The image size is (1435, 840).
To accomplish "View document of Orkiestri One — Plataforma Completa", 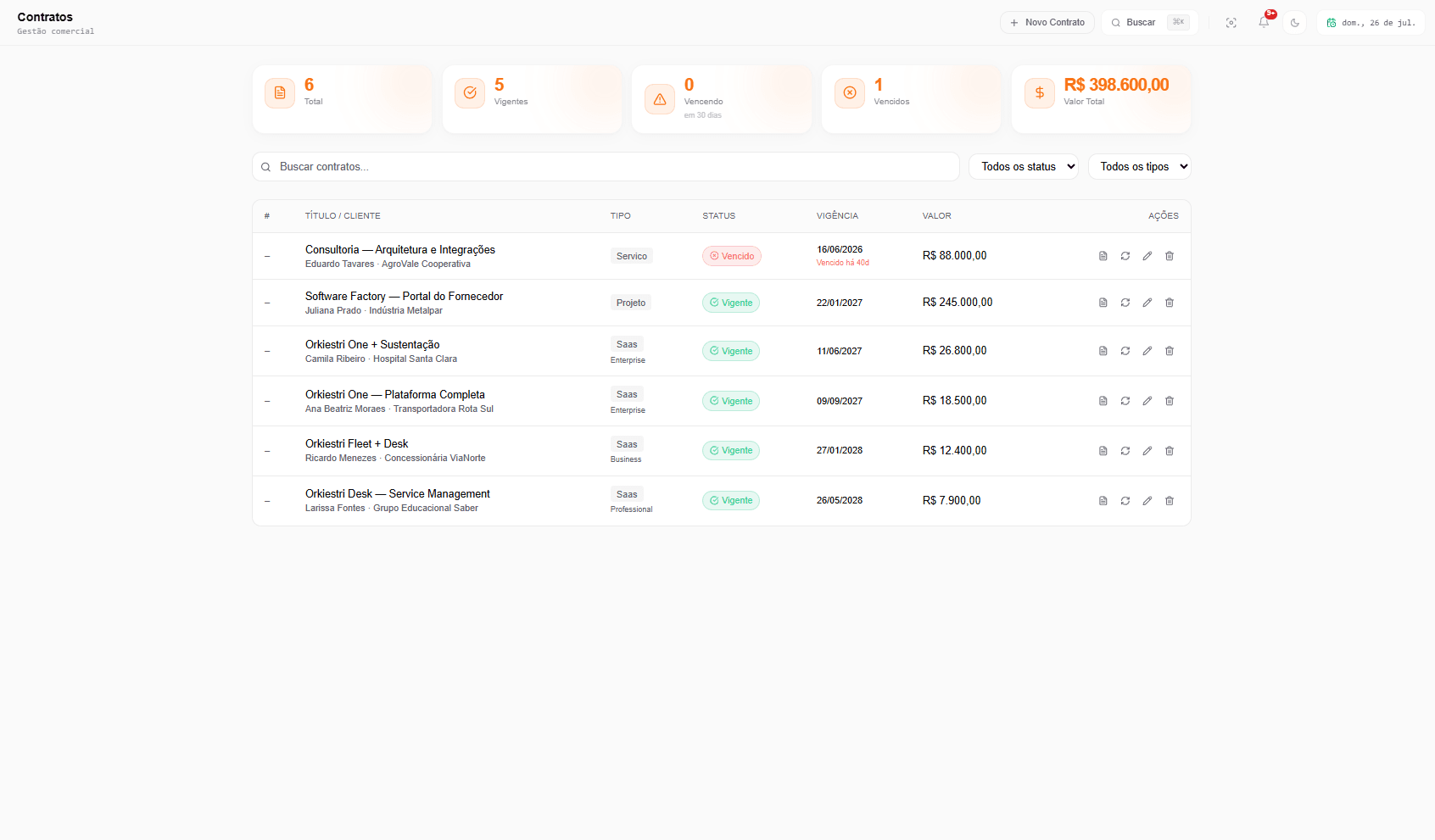I will click(x=1103, y=401).
